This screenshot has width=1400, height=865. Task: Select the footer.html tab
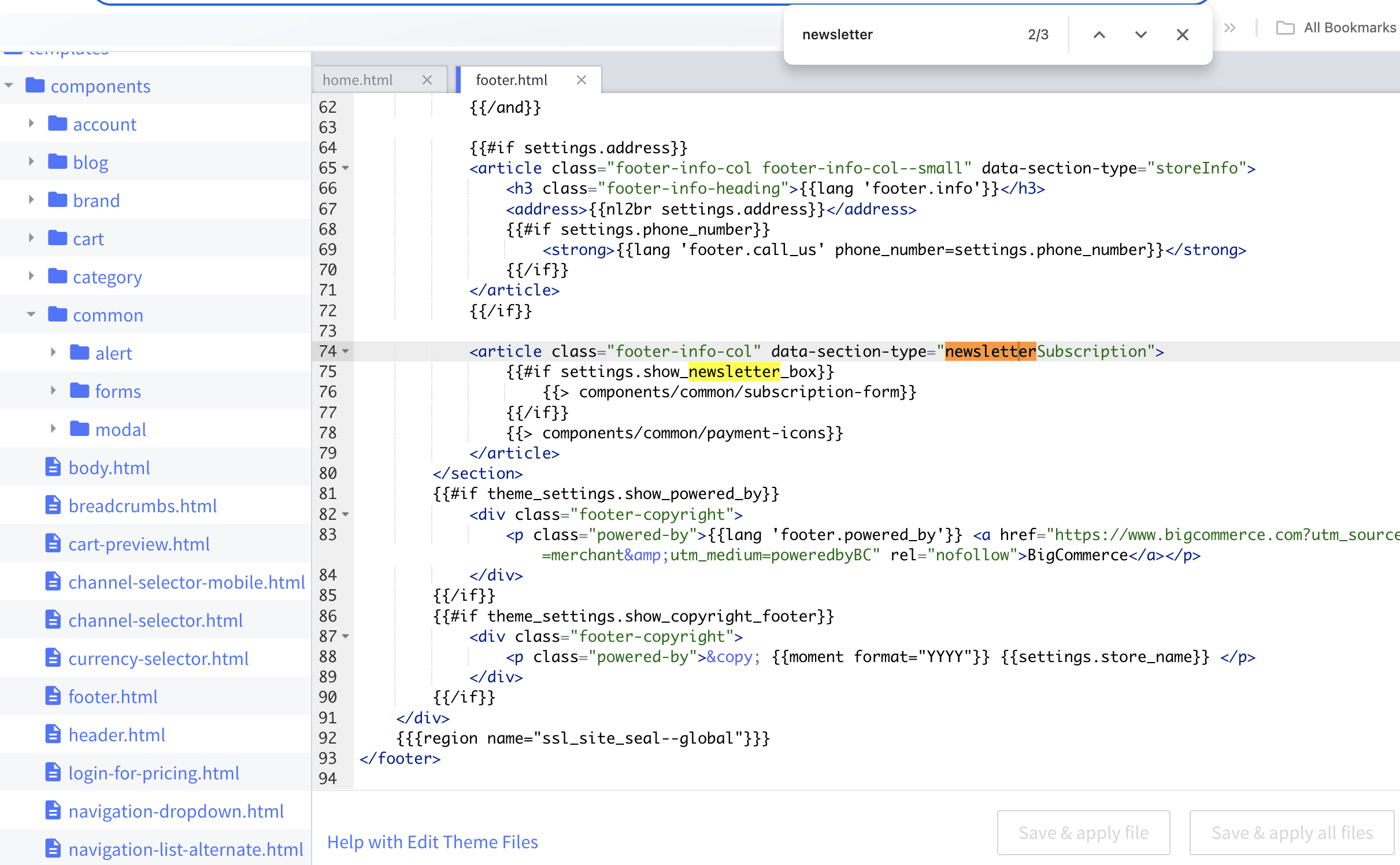point(510,79)
